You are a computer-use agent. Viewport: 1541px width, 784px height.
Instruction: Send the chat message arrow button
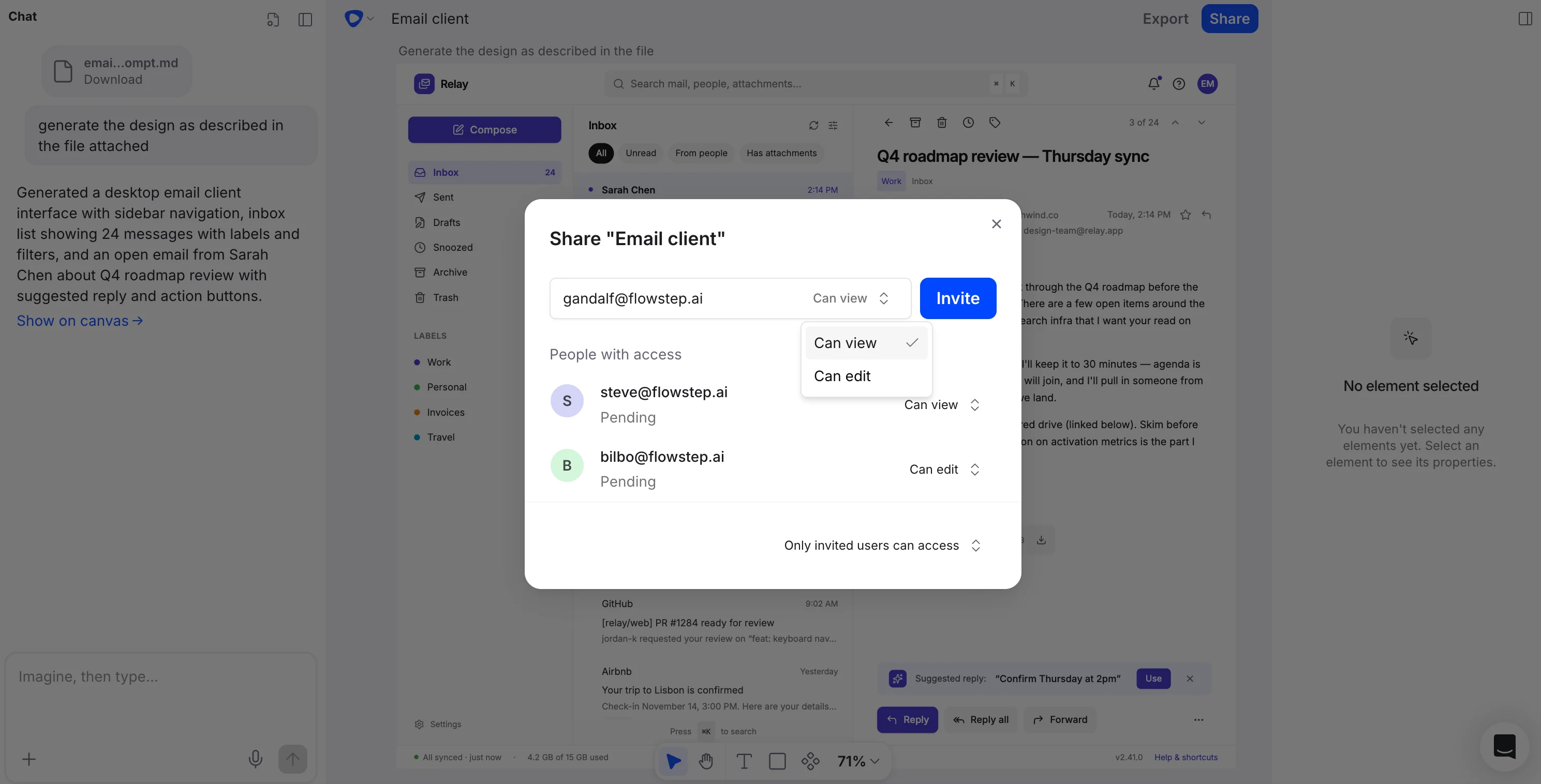[x=292, y=759]
